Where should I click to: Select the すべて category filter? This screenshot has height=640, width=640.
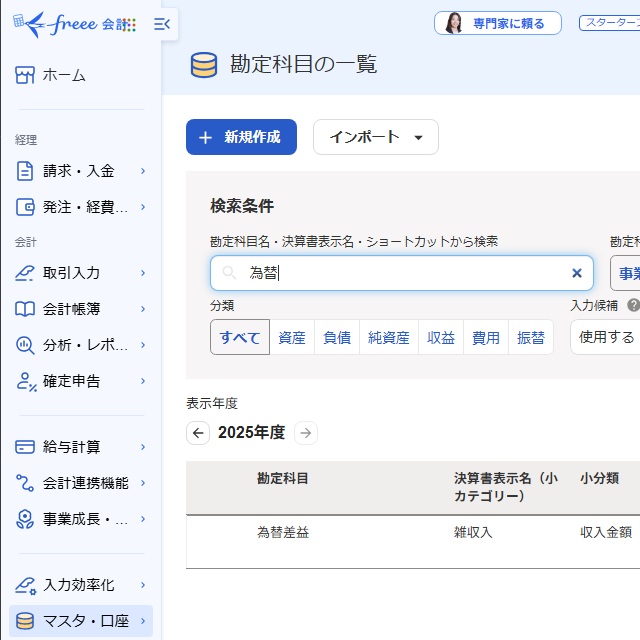(x=240, y=338)
